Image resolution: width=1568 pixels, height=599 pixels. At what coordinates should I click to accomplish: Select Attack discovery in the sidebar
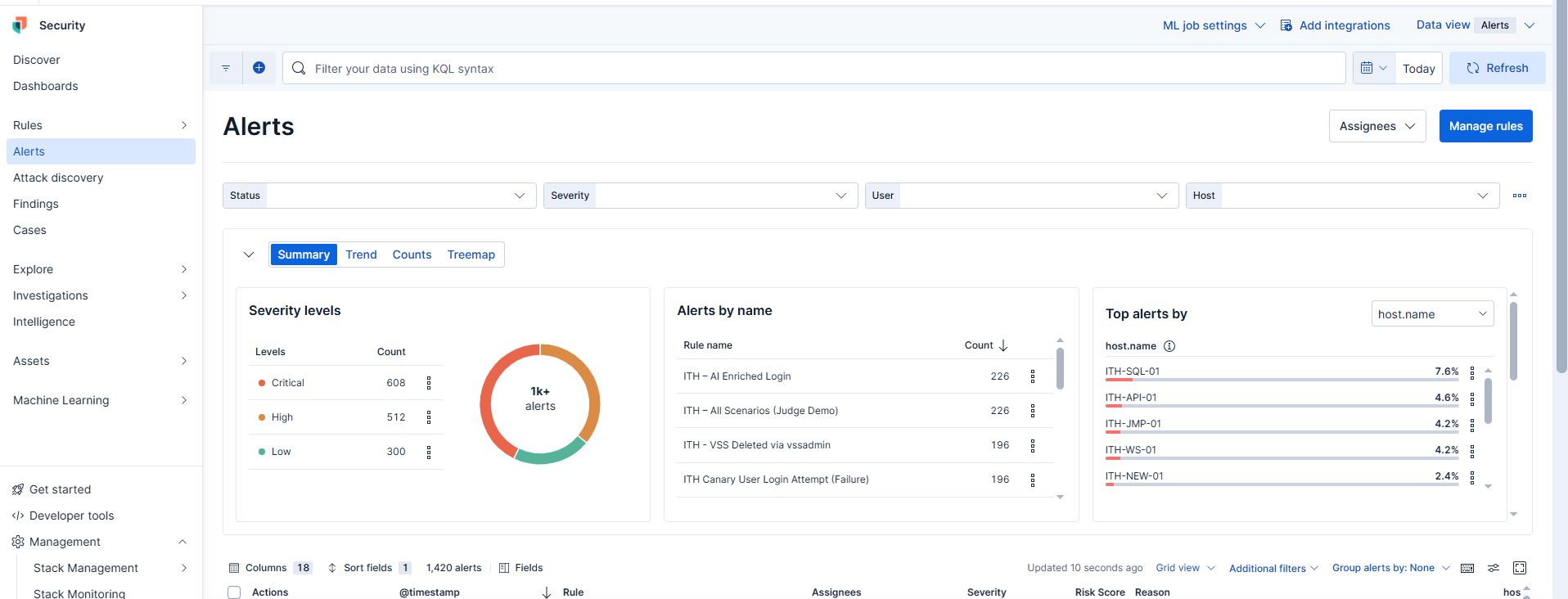pos(58,178)
